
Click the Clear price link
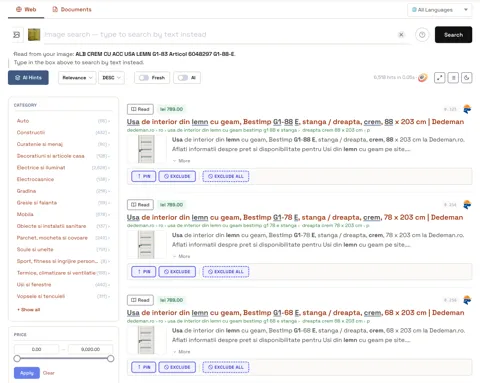tap(49, 373)
